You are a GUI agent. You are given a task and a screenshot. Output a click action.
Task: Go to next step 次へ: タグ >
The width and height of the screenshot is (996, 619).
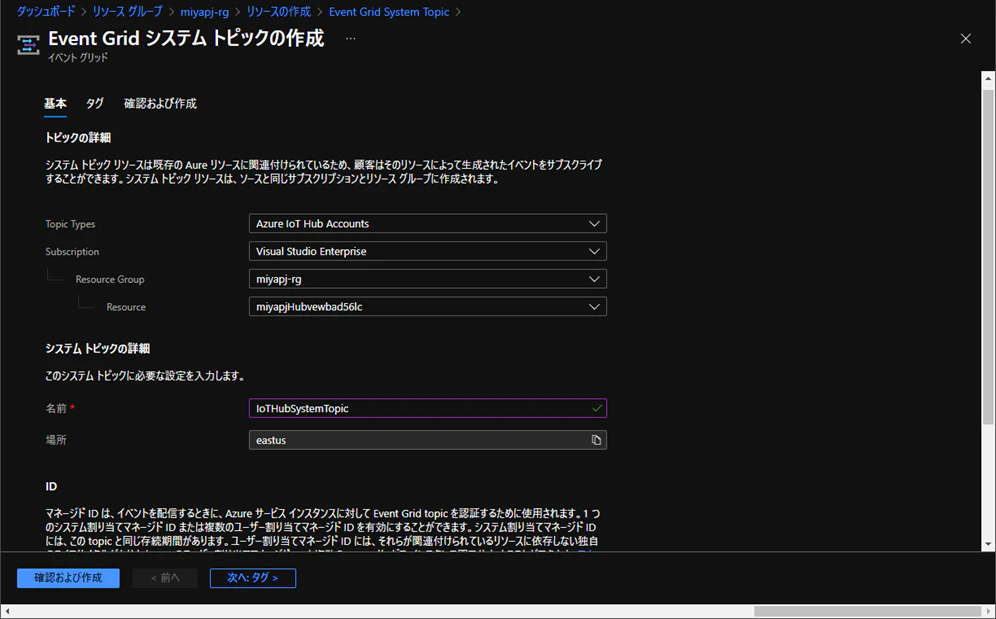point(253,578)
